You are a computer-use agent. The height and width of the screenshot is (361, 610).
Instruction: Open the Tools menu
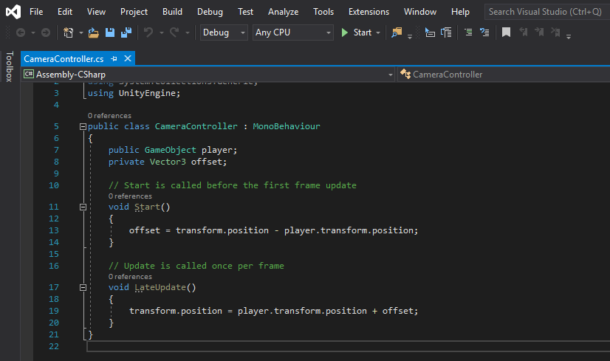323,12
